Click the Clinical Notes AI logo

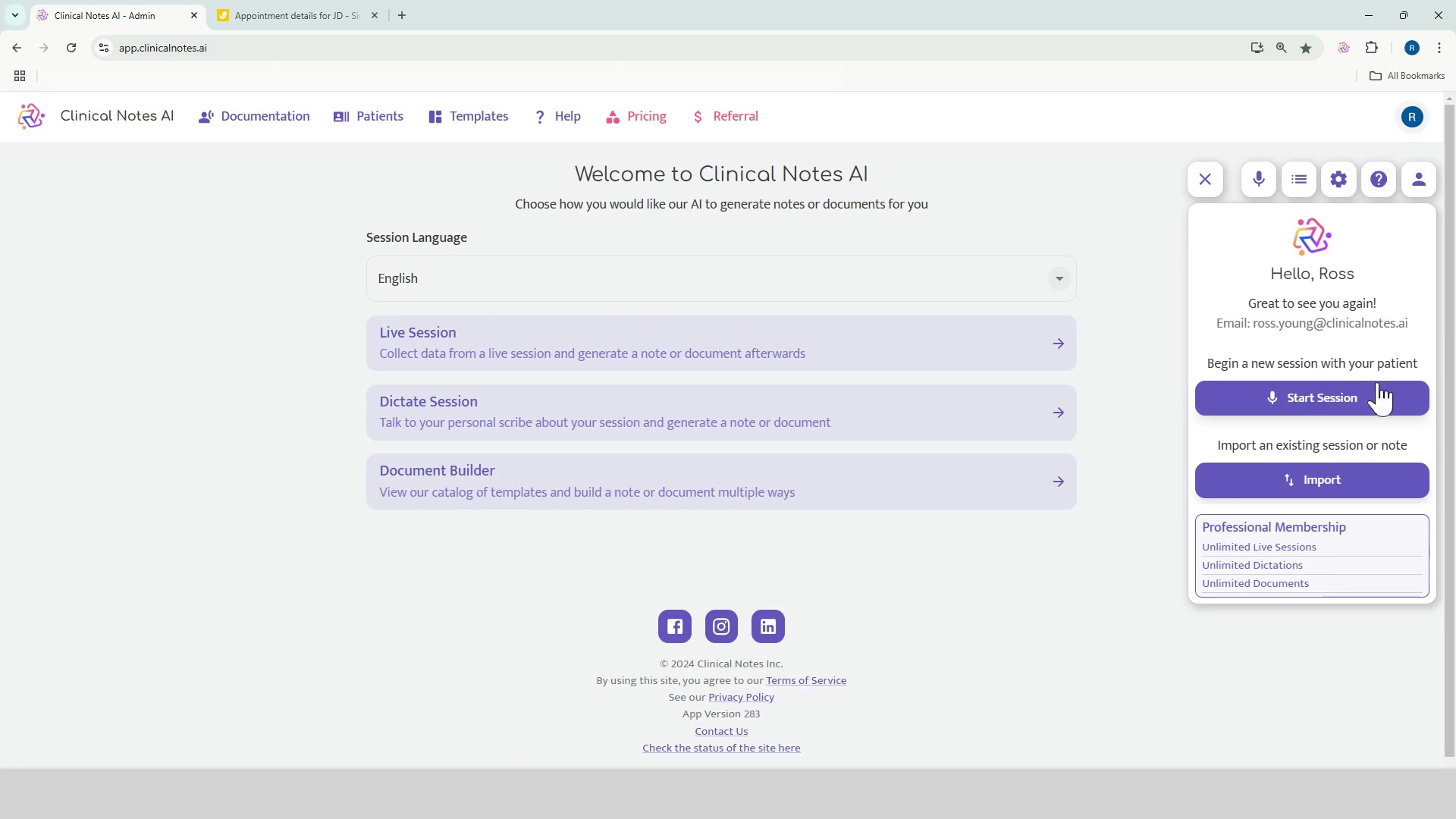click(x=31, y=116)
